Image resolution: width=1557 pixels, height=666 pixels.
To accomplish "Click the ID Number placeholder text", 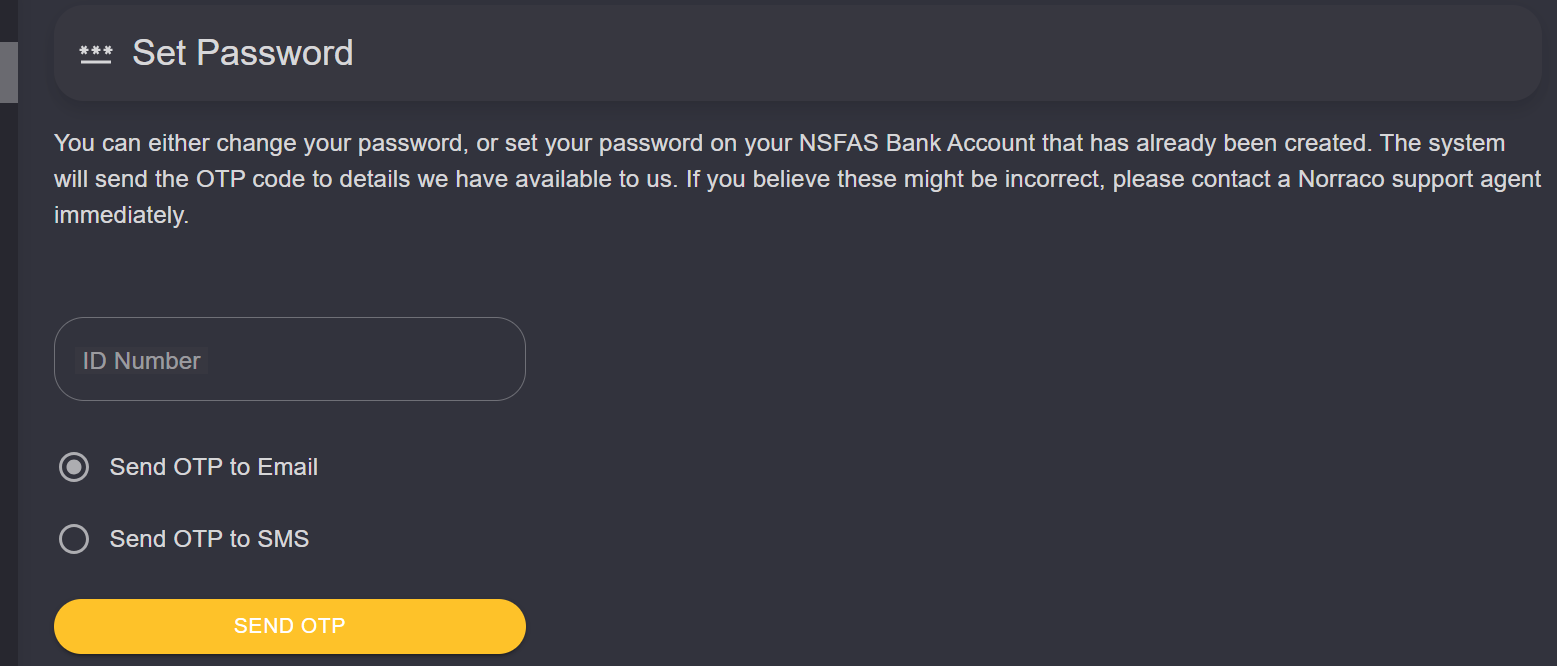I will 141,361.
